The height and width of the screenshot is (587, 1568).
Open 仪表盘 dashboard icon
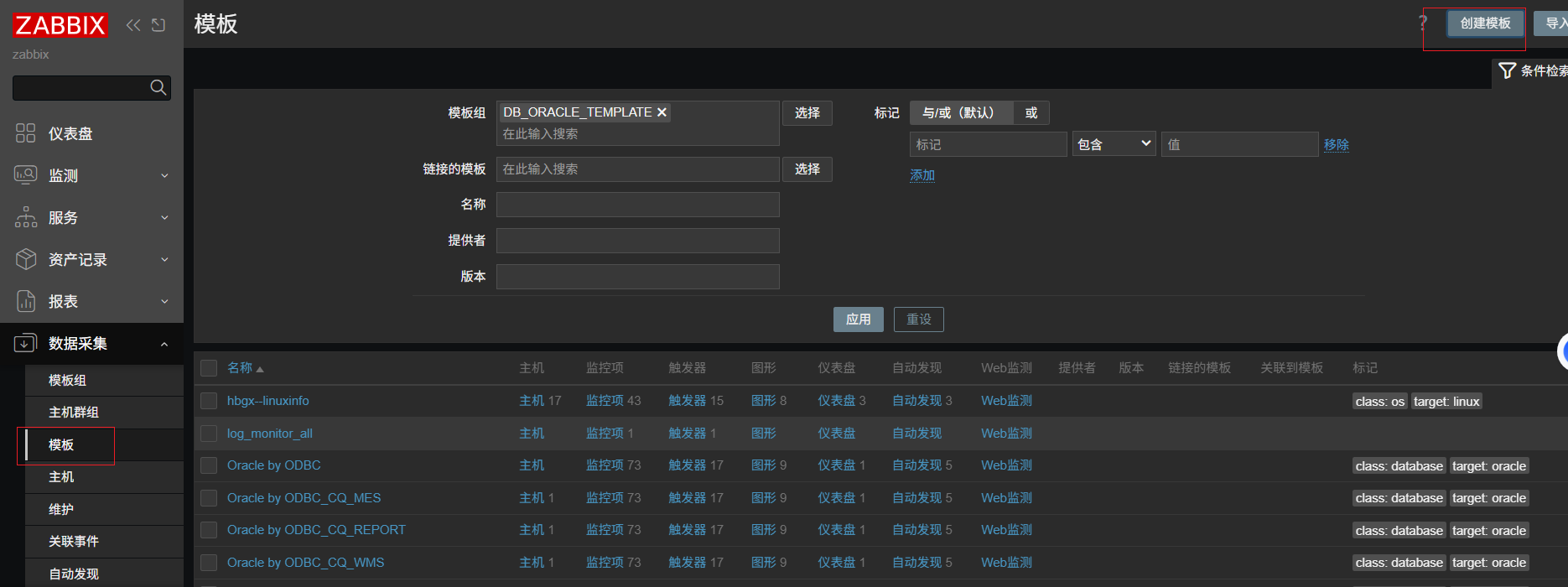(x=26, y=133)
